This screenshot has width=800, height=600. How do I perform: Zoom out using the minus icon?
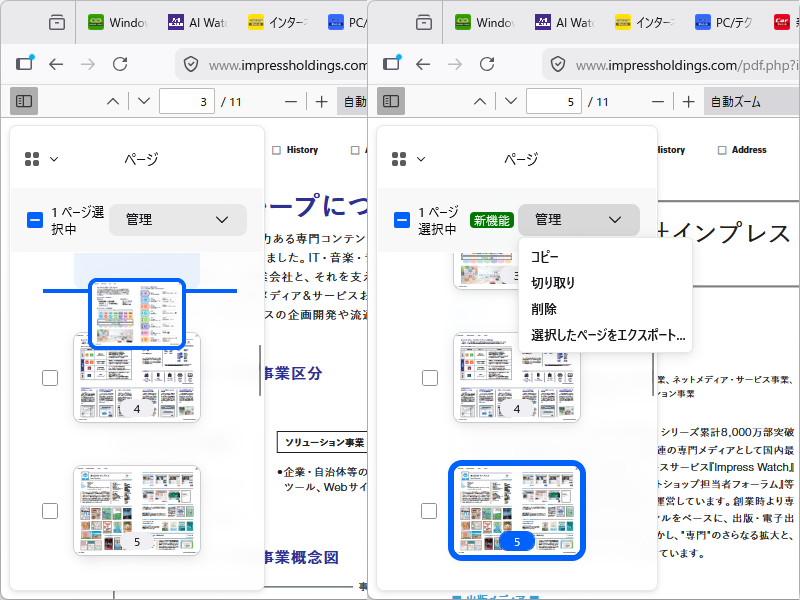click(289, 101)
